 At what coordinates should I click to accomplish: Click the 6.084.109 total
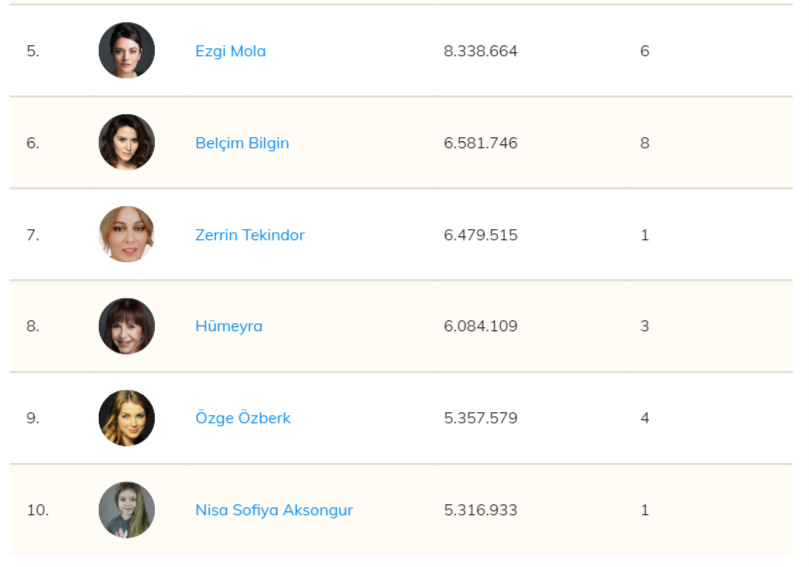481,326
